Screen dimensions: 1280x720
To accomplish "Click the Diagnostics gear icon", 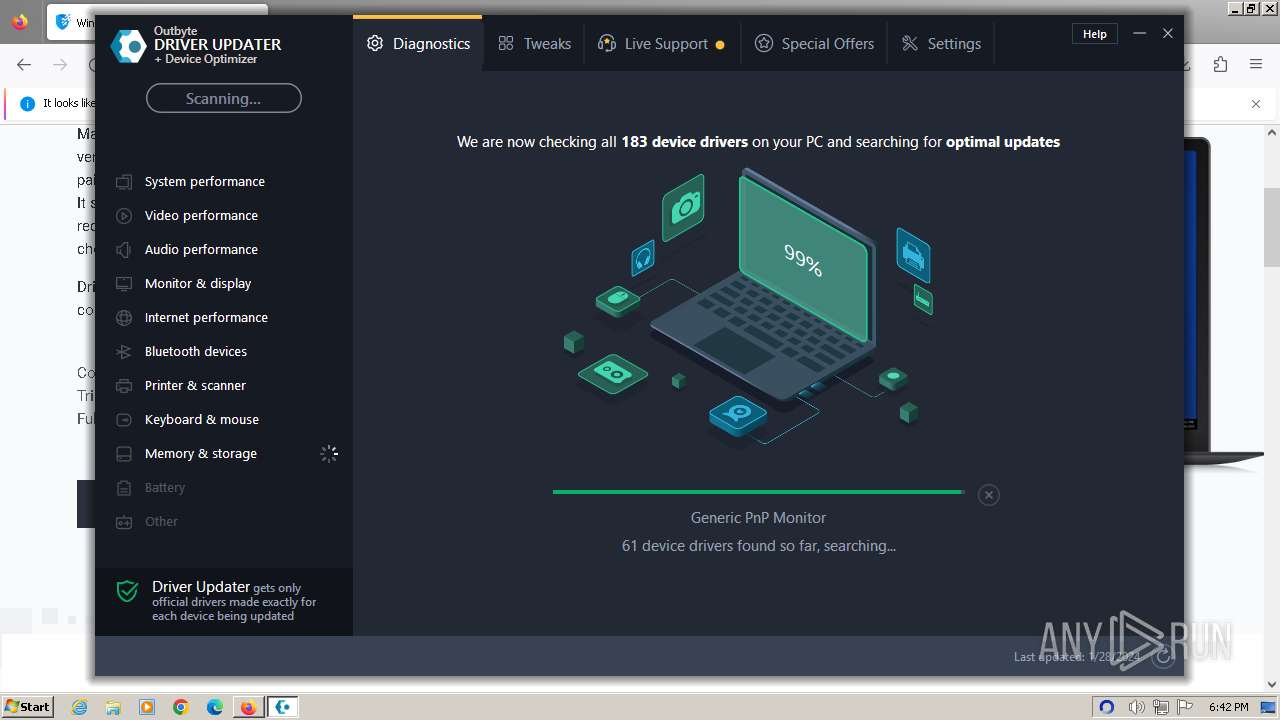I will [x=375, y=44].
